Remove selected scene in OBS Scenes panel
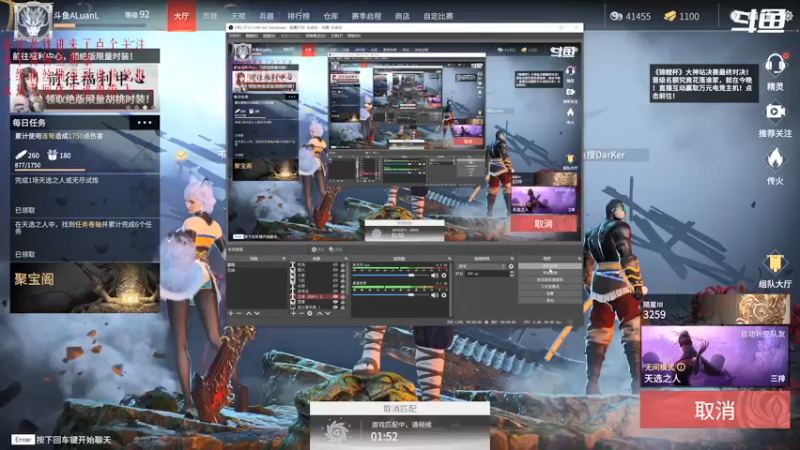This screenshot has width=800, height=450. coord(239,313)
